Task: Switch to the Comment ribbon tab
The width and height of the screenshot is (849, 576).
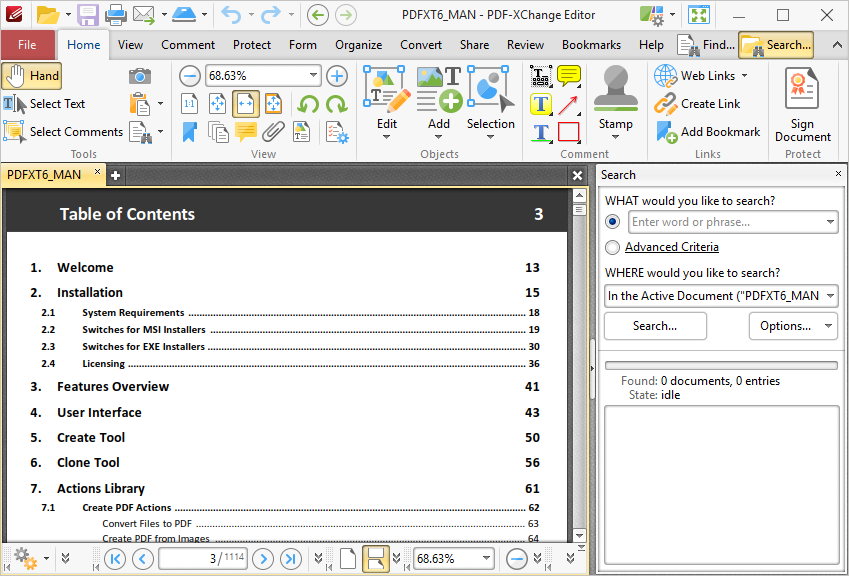Action: pos(188,45)
